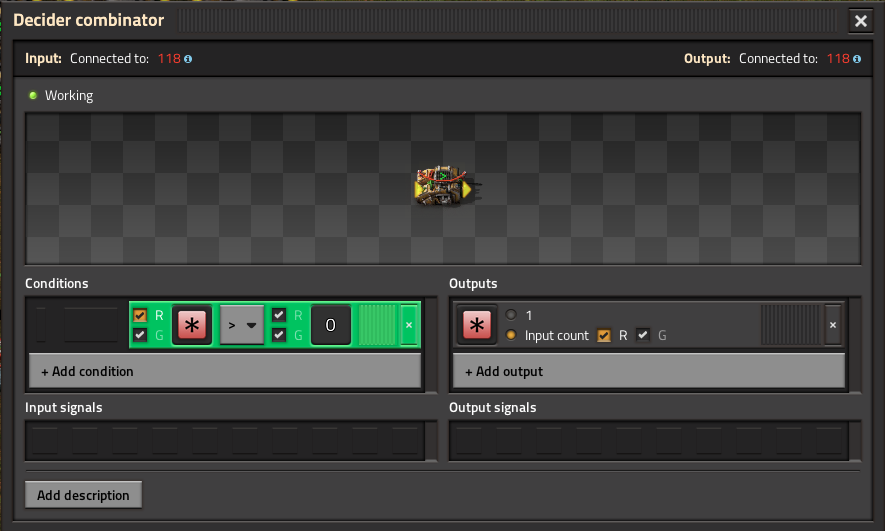The image size is (885, 531).
Task: Click + Add output
Action: 649,371
